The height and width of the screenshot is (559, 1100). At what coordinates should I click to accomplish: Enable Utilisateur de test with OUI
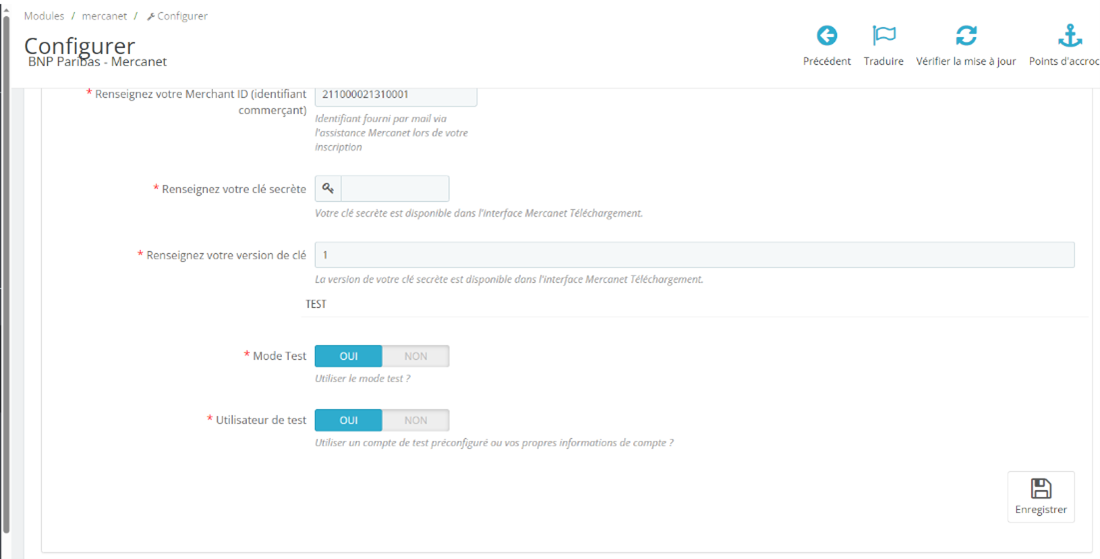348,420
